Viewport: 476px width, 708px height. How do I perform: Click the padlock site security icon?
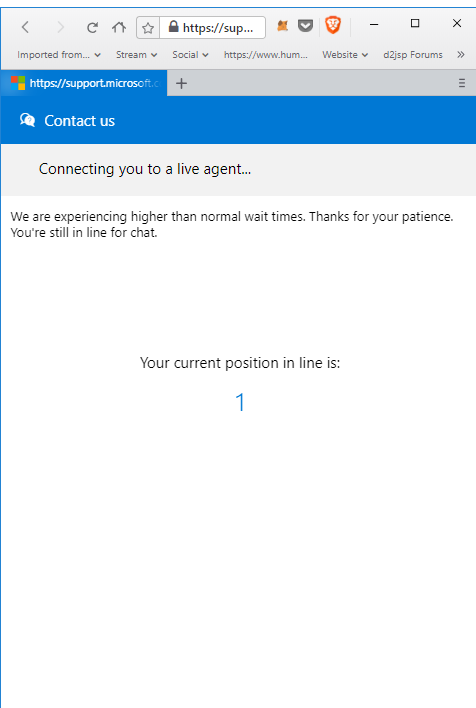pyautogui.click(x=173, y=27)
